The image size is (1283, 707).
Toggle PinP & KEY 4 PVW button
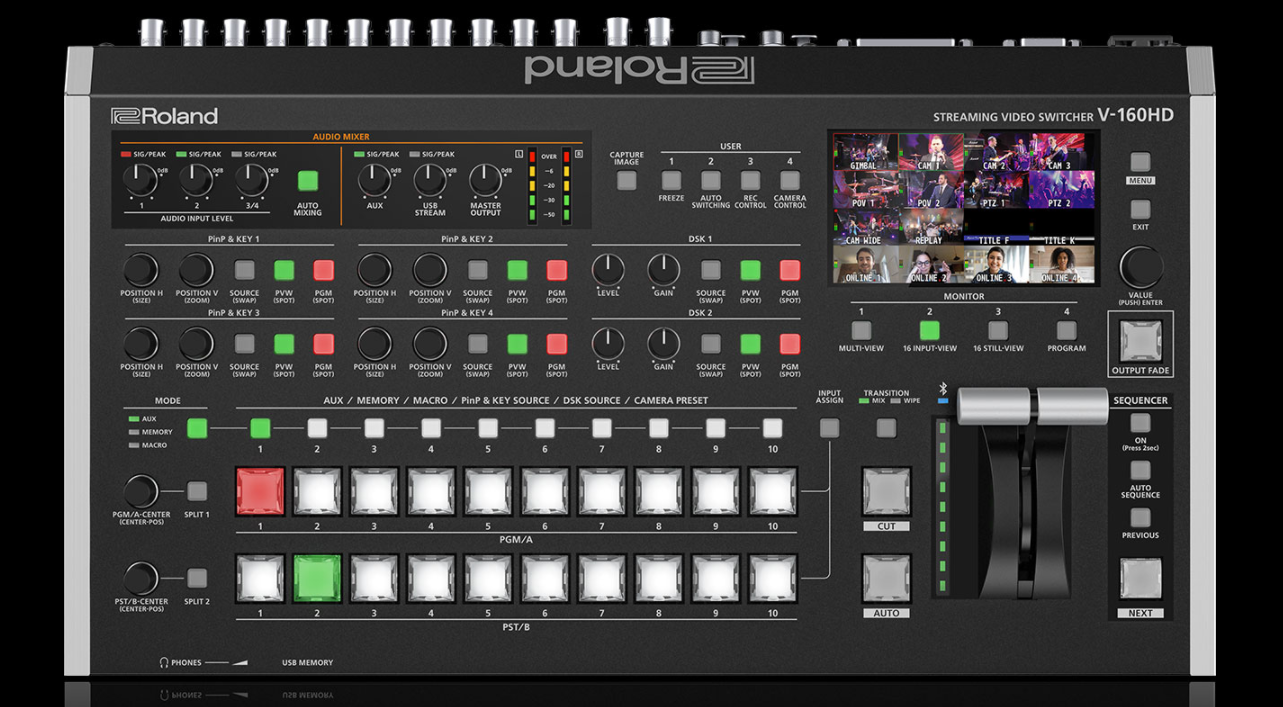(x=517, y=344)
